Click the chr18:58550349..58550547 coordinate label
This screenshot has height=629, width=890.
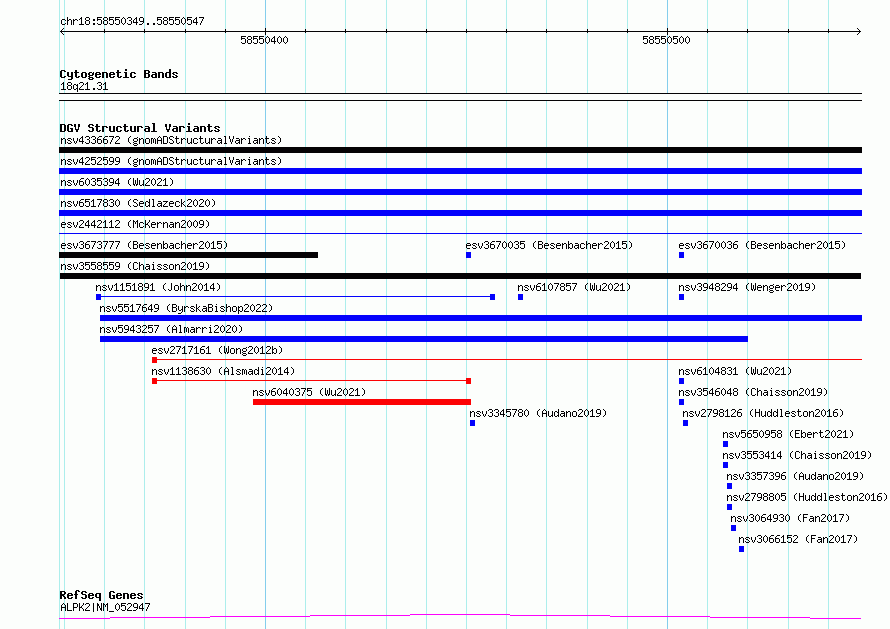tap(132, 22)
